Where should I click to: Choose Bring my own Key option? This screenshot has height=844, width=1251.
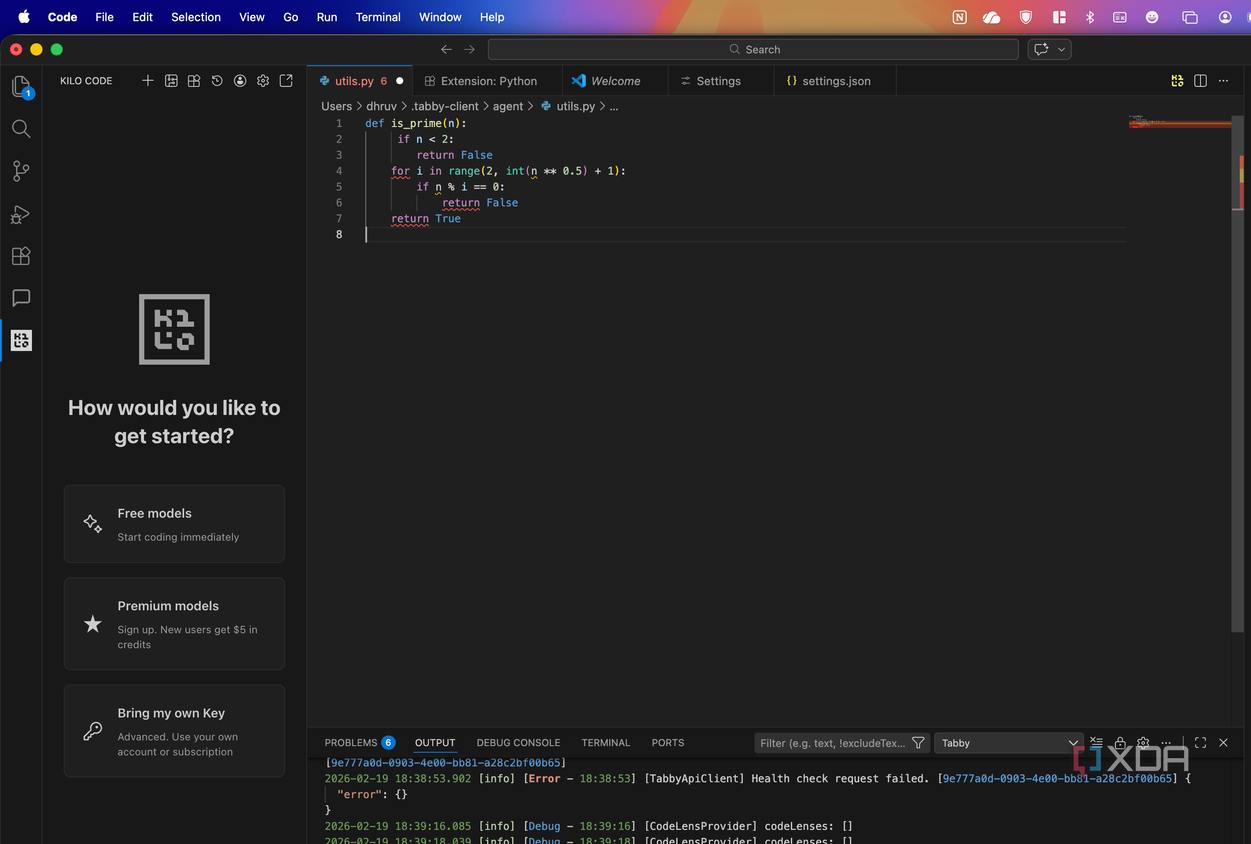pos(174,731)
